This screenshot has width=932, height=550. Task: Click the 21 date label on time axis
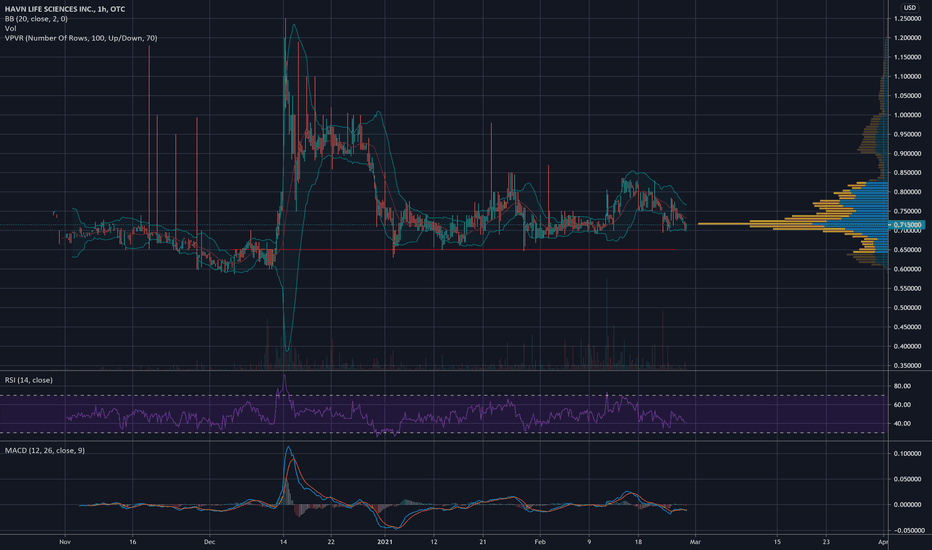point(483,542)
